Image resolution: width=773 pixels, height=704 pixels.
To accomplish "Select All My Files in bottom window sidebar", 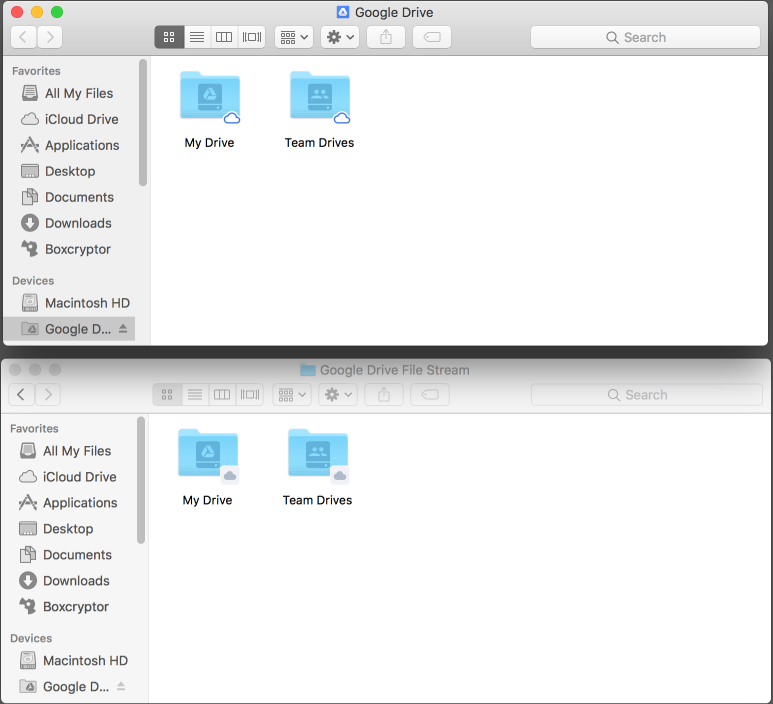I will pos(68,451).
